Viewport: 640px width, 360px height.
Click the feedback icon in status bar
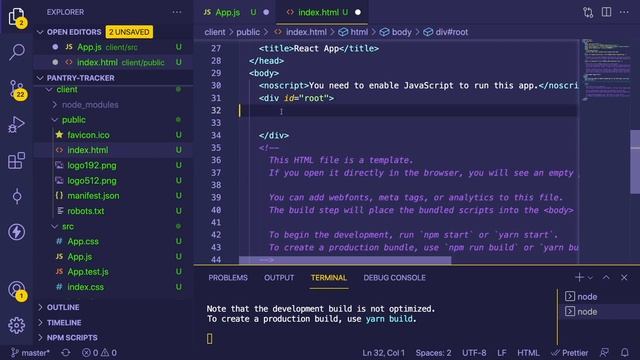tap(604, 353)
